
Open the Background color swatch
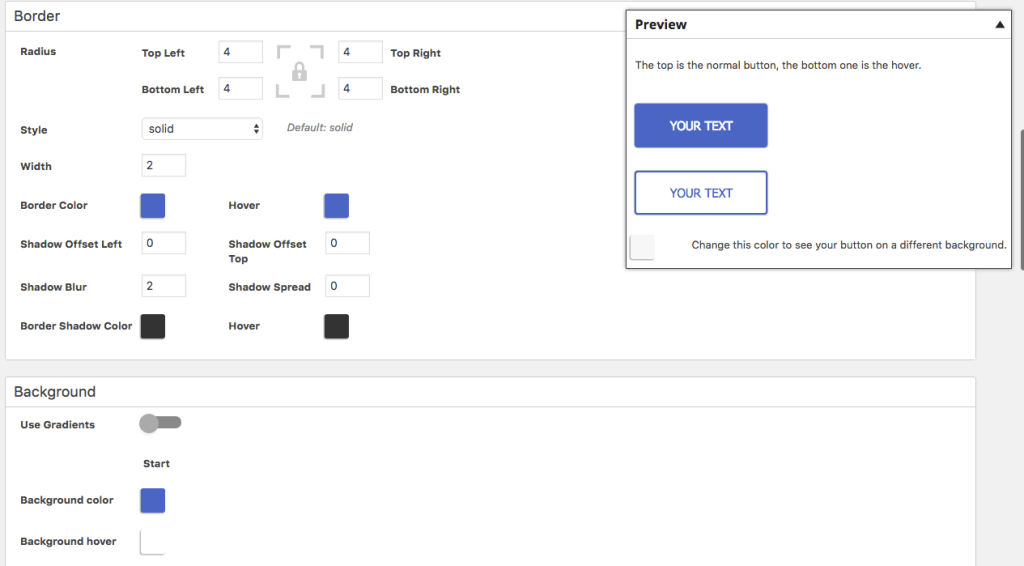click(x=153, y=501)
